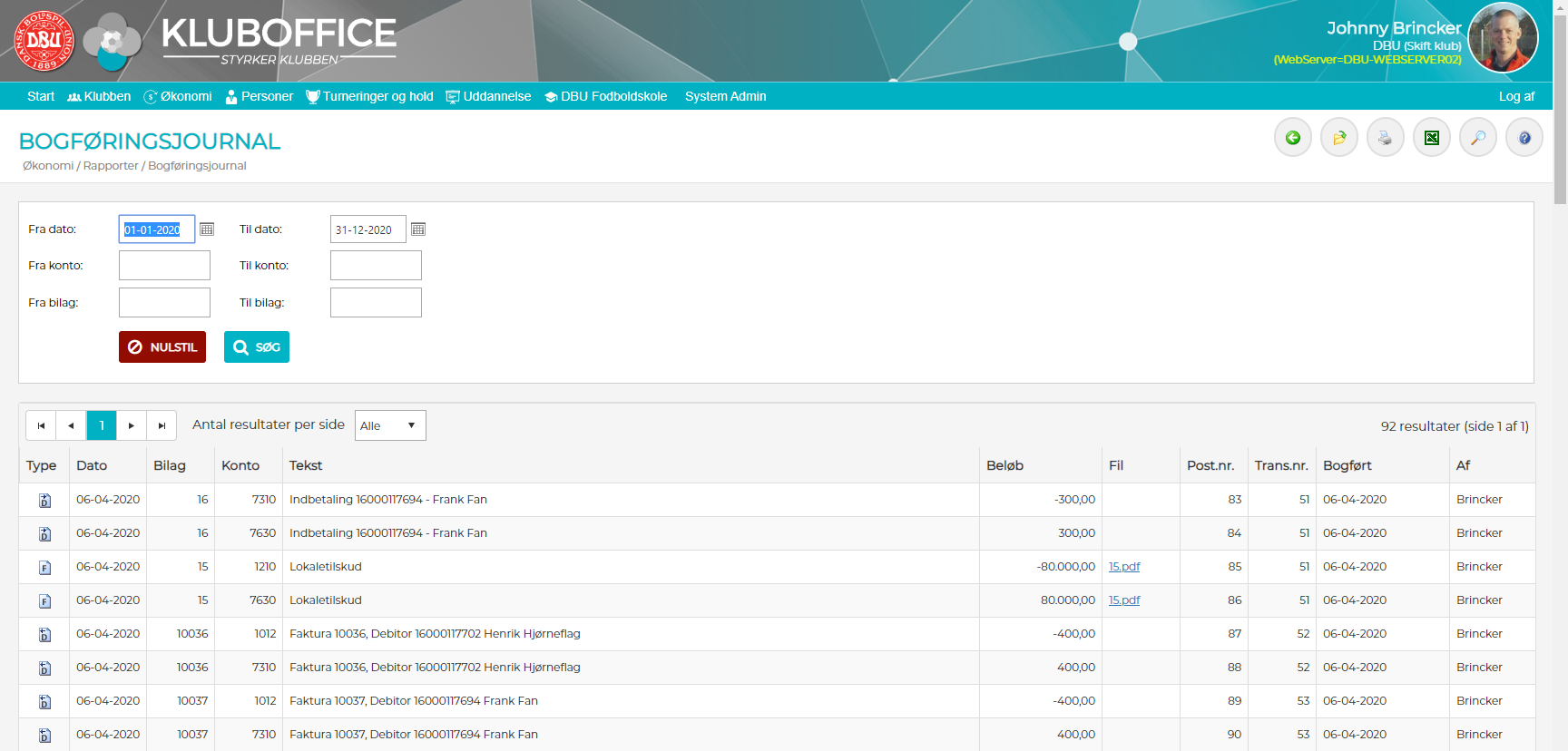1568x751 pixels.
Task: Click the DBU logo emblem
Action: click(x=44, y=41)
